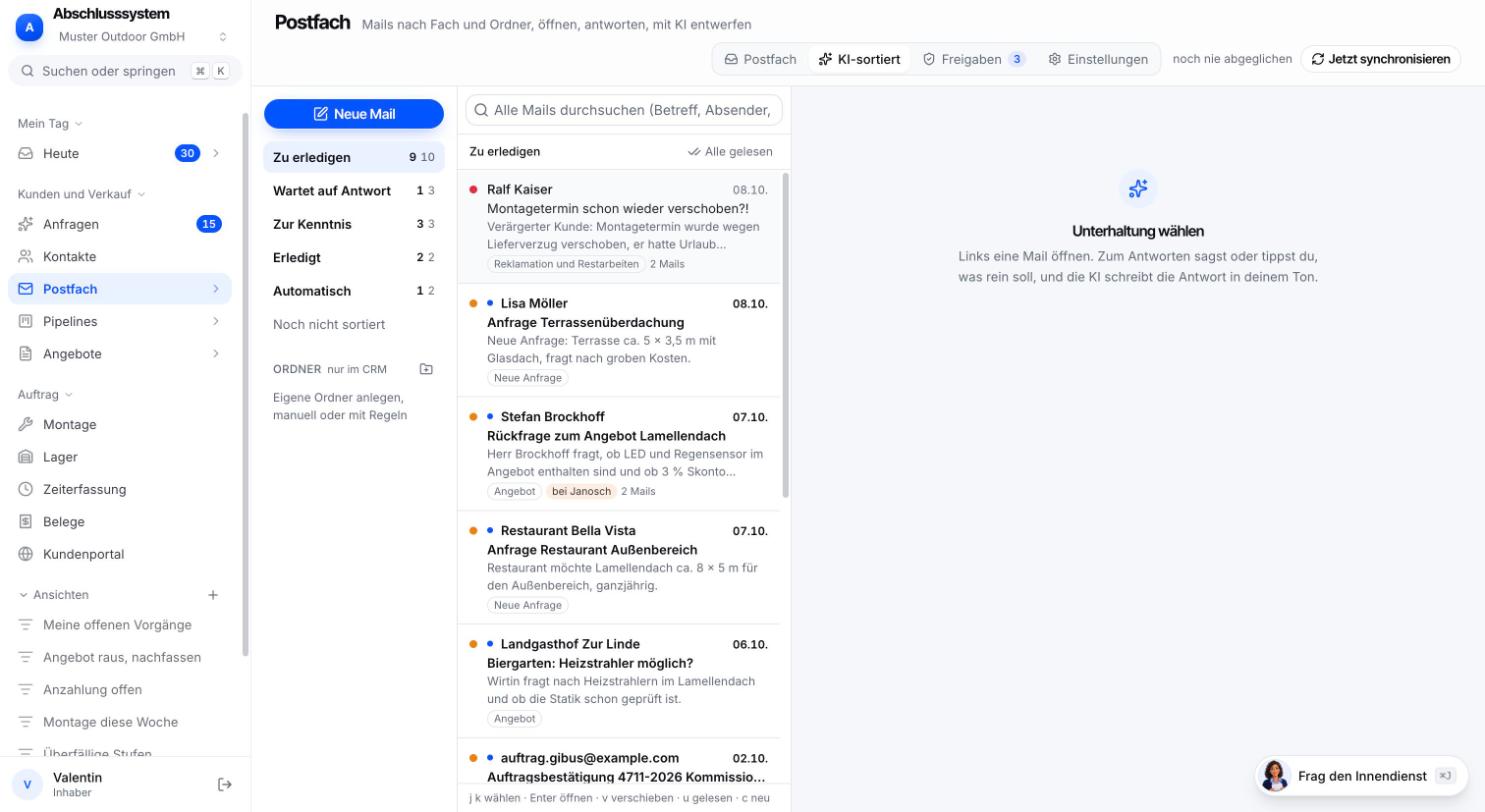Open the Erledigt mail category
The width and height of the screenshot is (1485, 812).
click(354, 257)
